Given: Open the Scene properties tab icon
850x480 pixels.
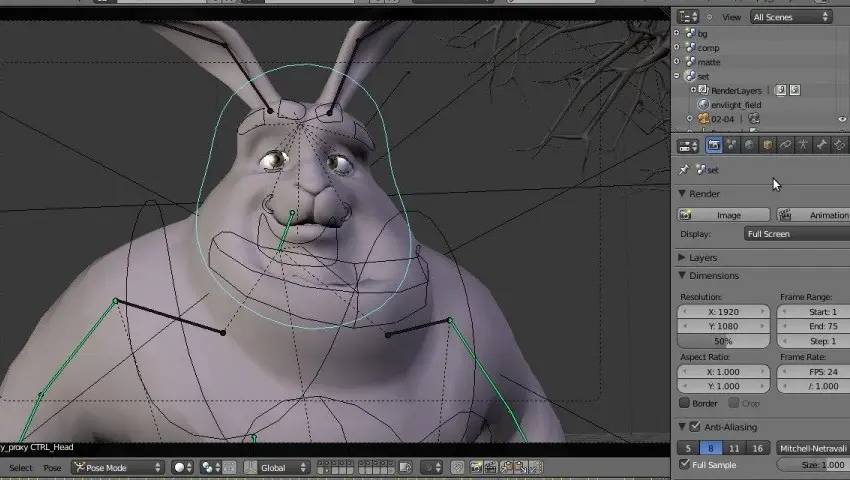Looking at the screenshot, I should point(732,145).
